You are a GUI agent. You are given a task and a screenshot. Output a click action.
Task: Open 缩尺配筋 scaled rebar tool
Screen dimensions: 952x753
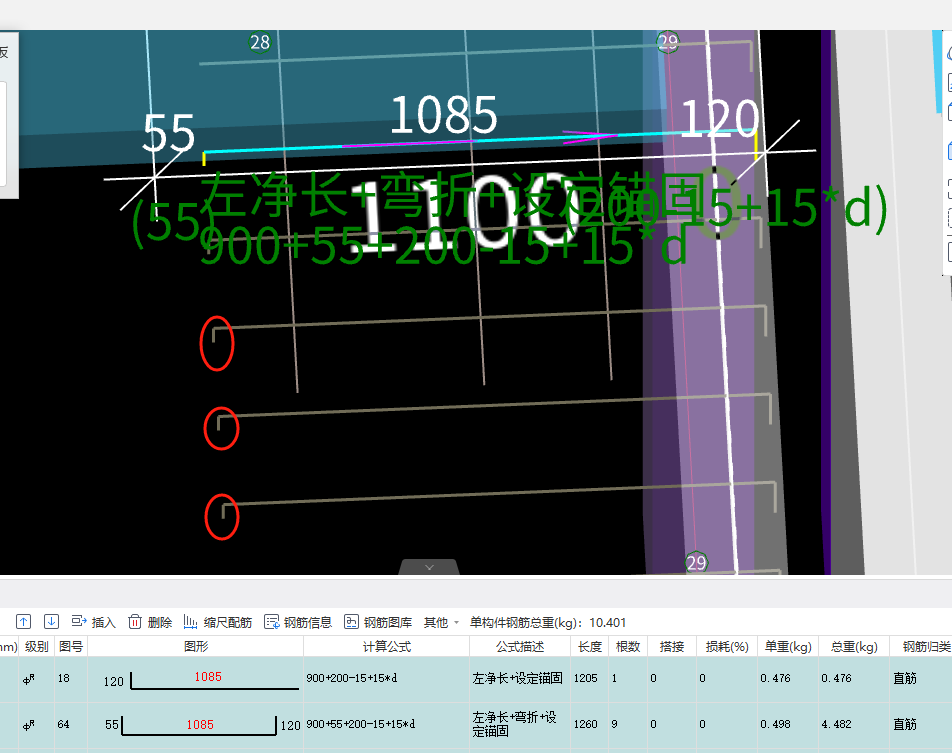(x=218, y=622)
